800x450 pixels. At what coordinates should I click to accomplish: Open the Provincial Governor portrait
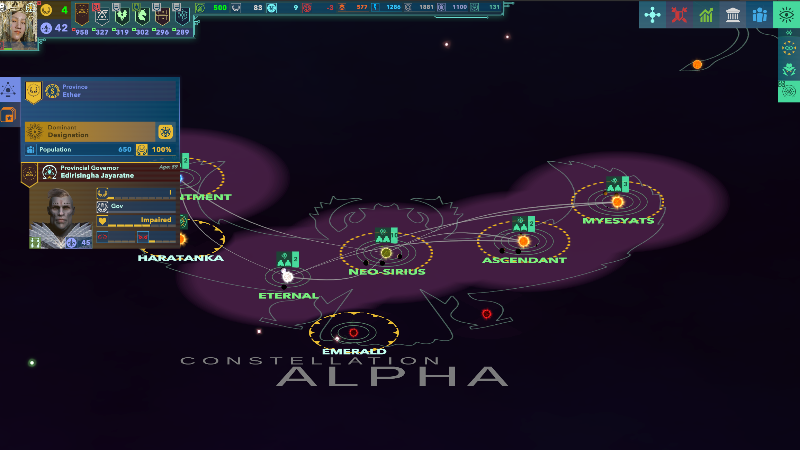coord(61,217)
